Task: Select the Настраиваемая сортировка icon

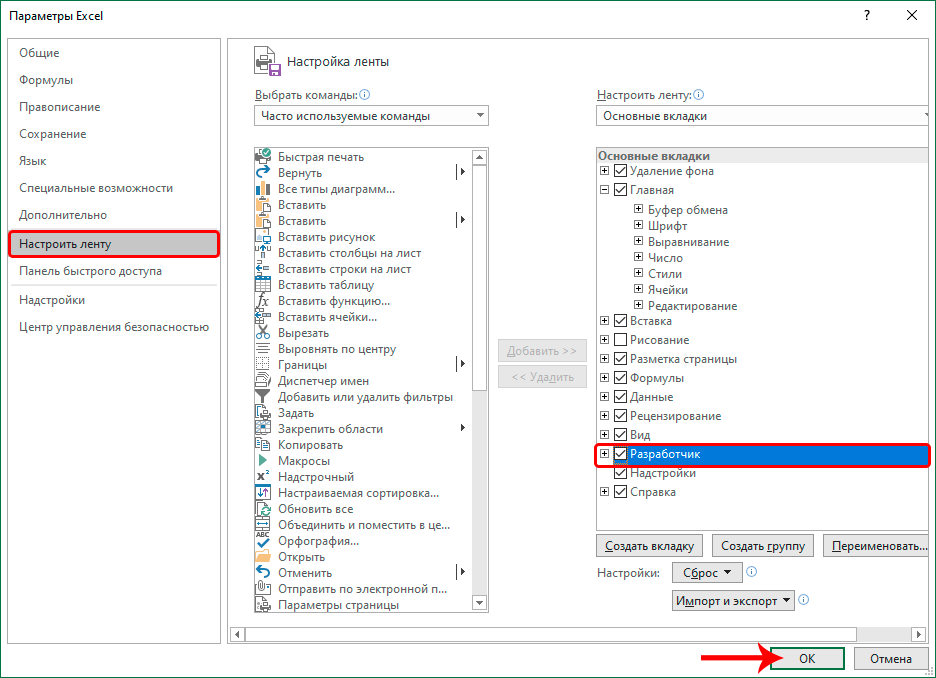Action: point(263,493)
